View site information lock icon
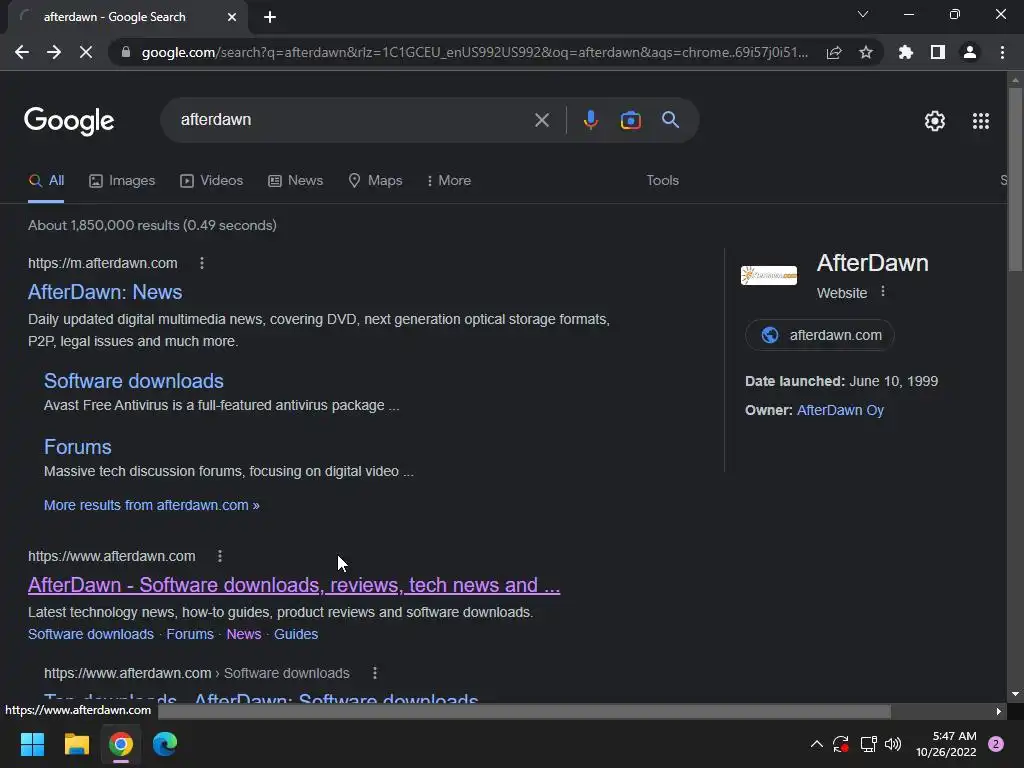This screenshot has width=1024, height=768. coord(126,52)
